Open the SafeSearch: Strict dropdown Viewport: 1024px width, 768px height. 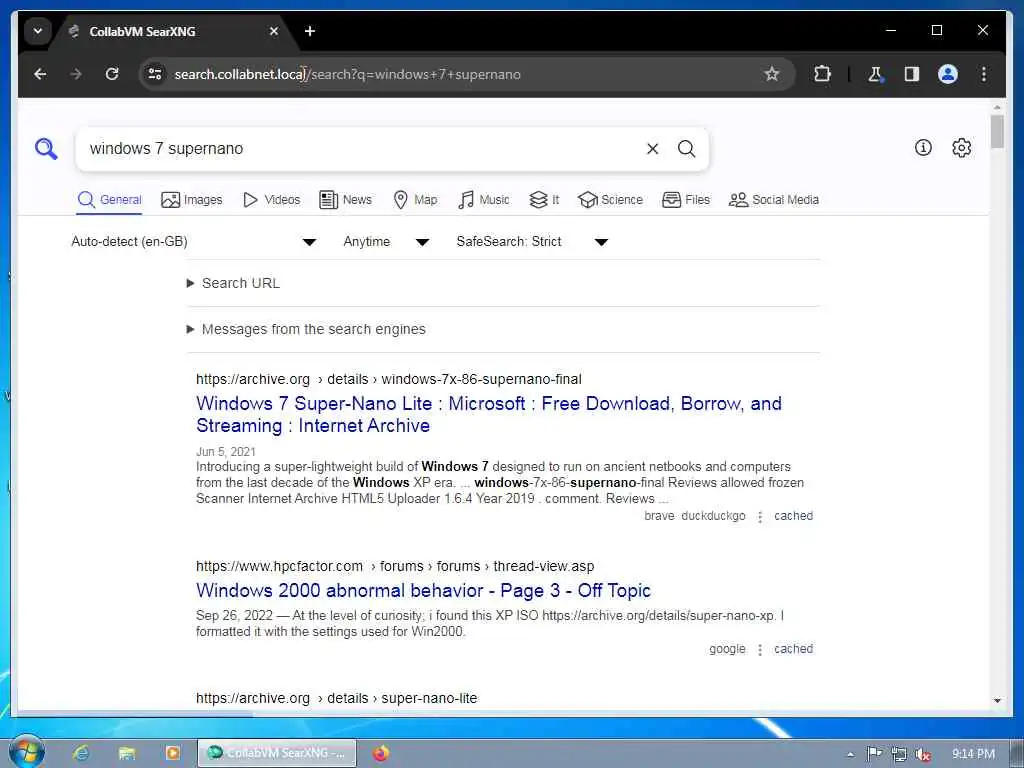(x=532, y=242)
